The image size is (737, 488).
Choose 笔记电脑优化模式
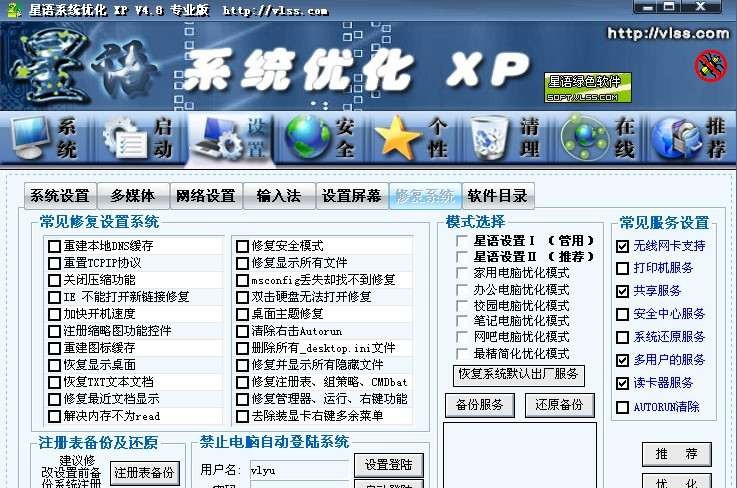click(462, 321)
